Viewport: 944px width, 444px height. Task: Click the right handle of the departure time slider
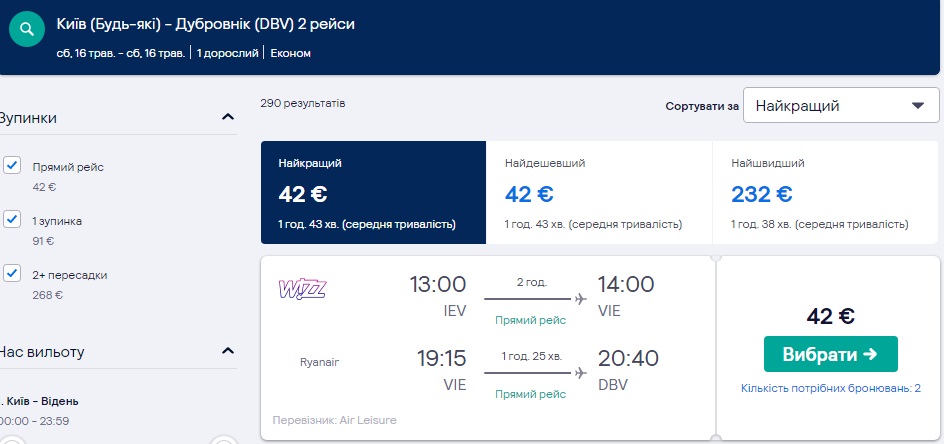pos(224,439)
